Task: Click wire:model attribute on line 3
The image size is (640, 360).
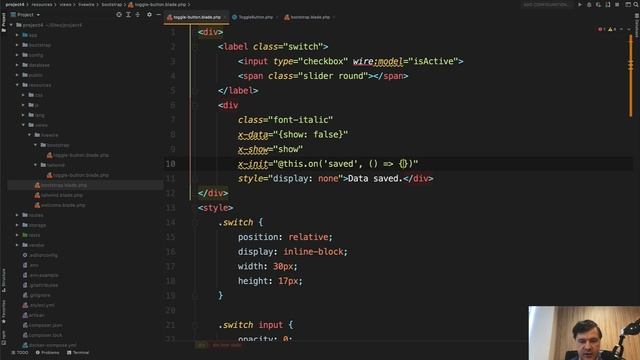Action: (378, 61)
